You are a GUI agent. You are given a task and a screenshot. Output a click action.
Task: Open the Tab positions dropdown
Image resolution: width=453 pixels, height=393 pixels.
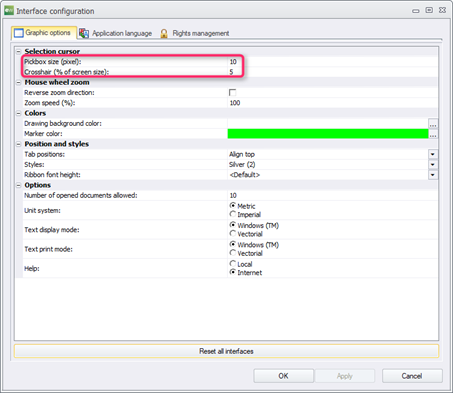click(433, 154)
